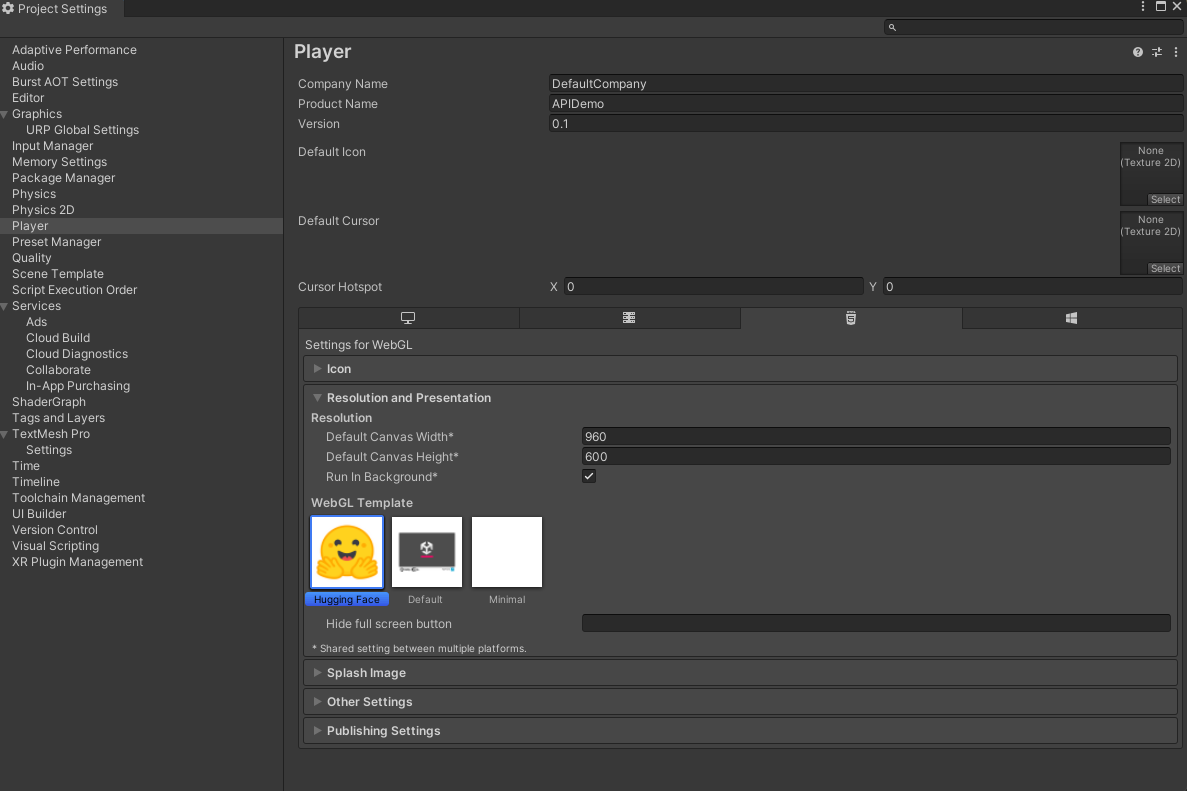1187x791 pixels.
Task: Toggle the Run In Background checkbox
Action: (589, 477)
